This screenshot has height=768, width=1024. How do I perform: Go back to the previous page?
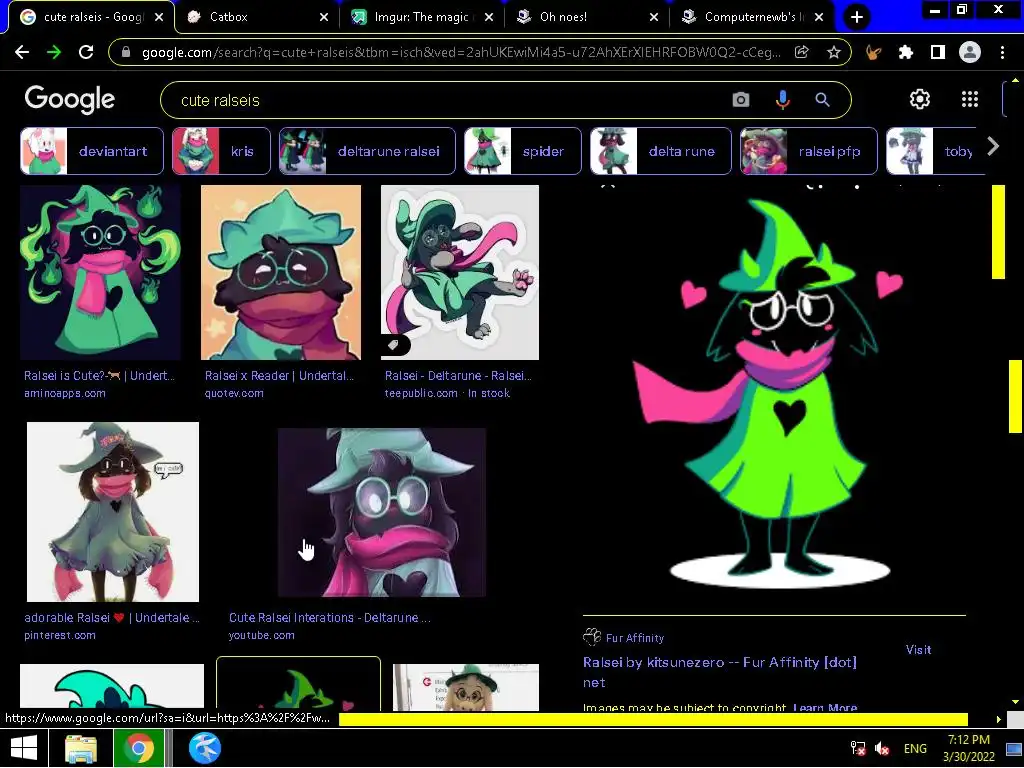[x=22, y=52]
